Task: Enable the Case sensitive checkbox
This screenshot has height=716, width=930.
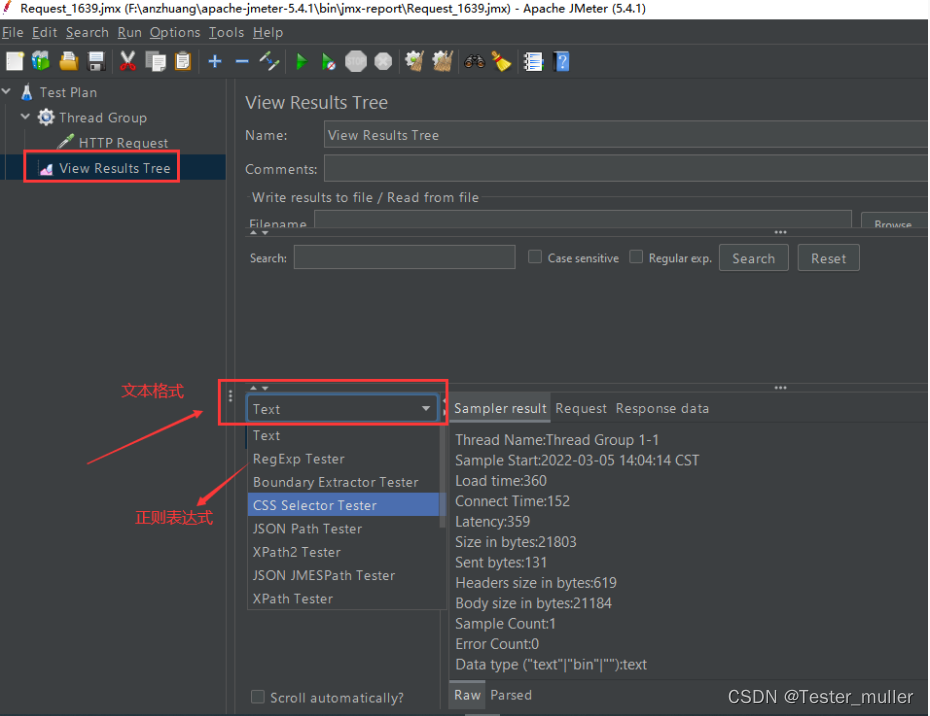Action: (535, 257)
